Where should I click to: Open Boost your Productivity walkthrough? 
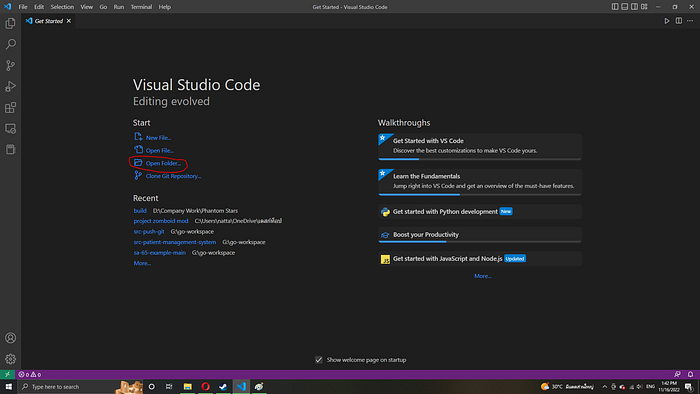480,235
